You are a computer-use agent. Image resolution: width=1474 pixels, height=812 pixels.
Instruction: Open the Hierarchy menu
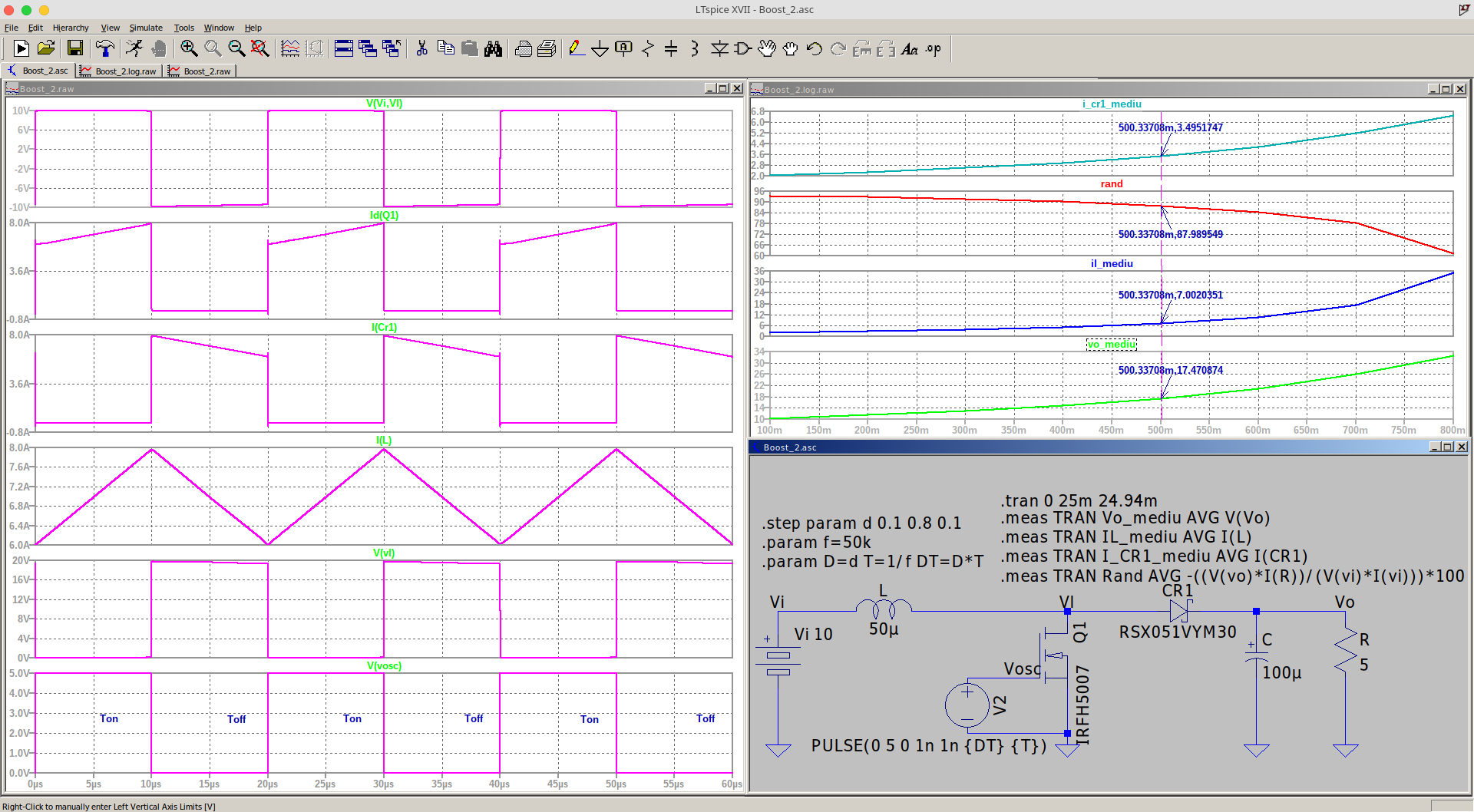(71, 28)
